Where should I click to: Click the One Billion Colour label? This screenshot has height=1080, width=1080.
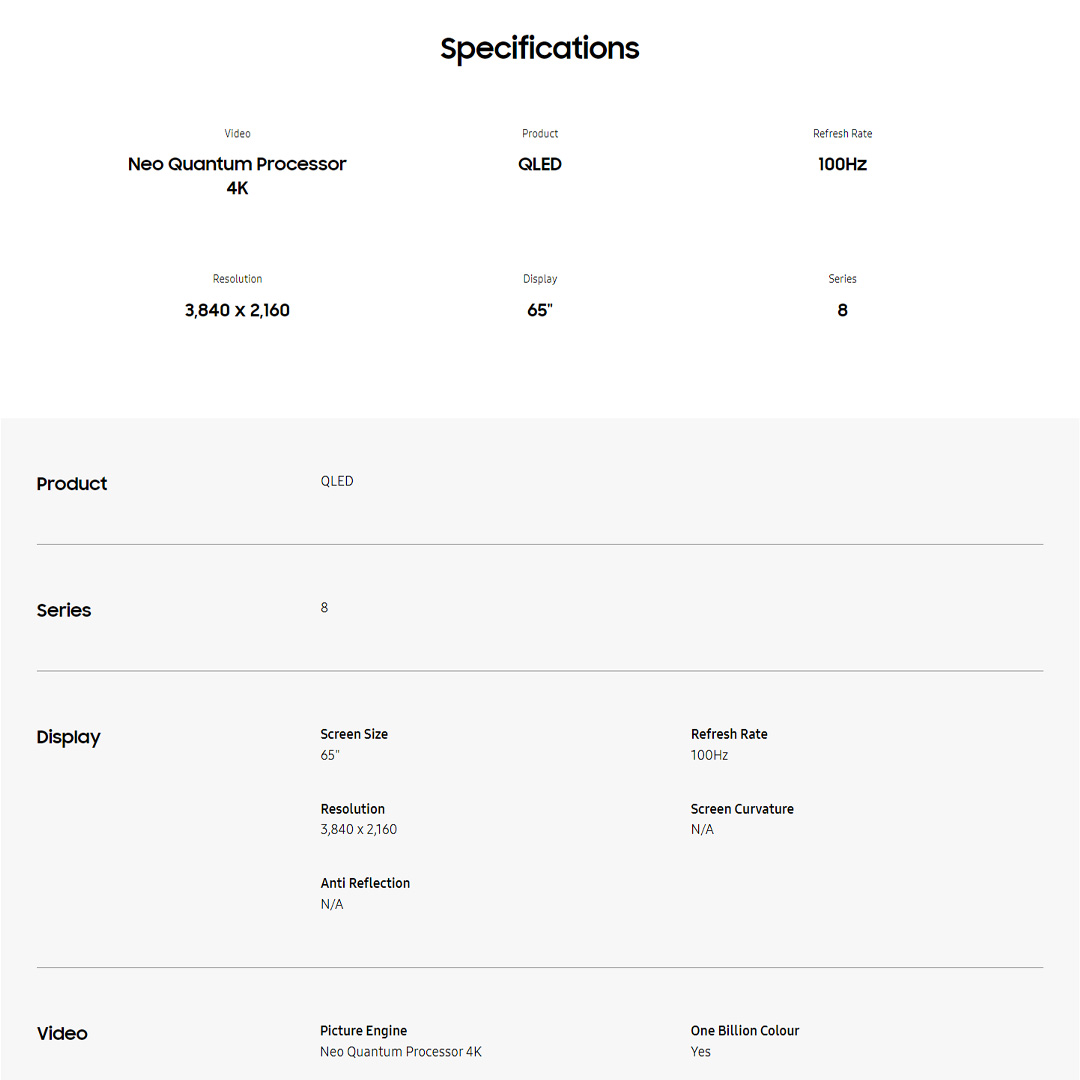tap(745, 1030)
